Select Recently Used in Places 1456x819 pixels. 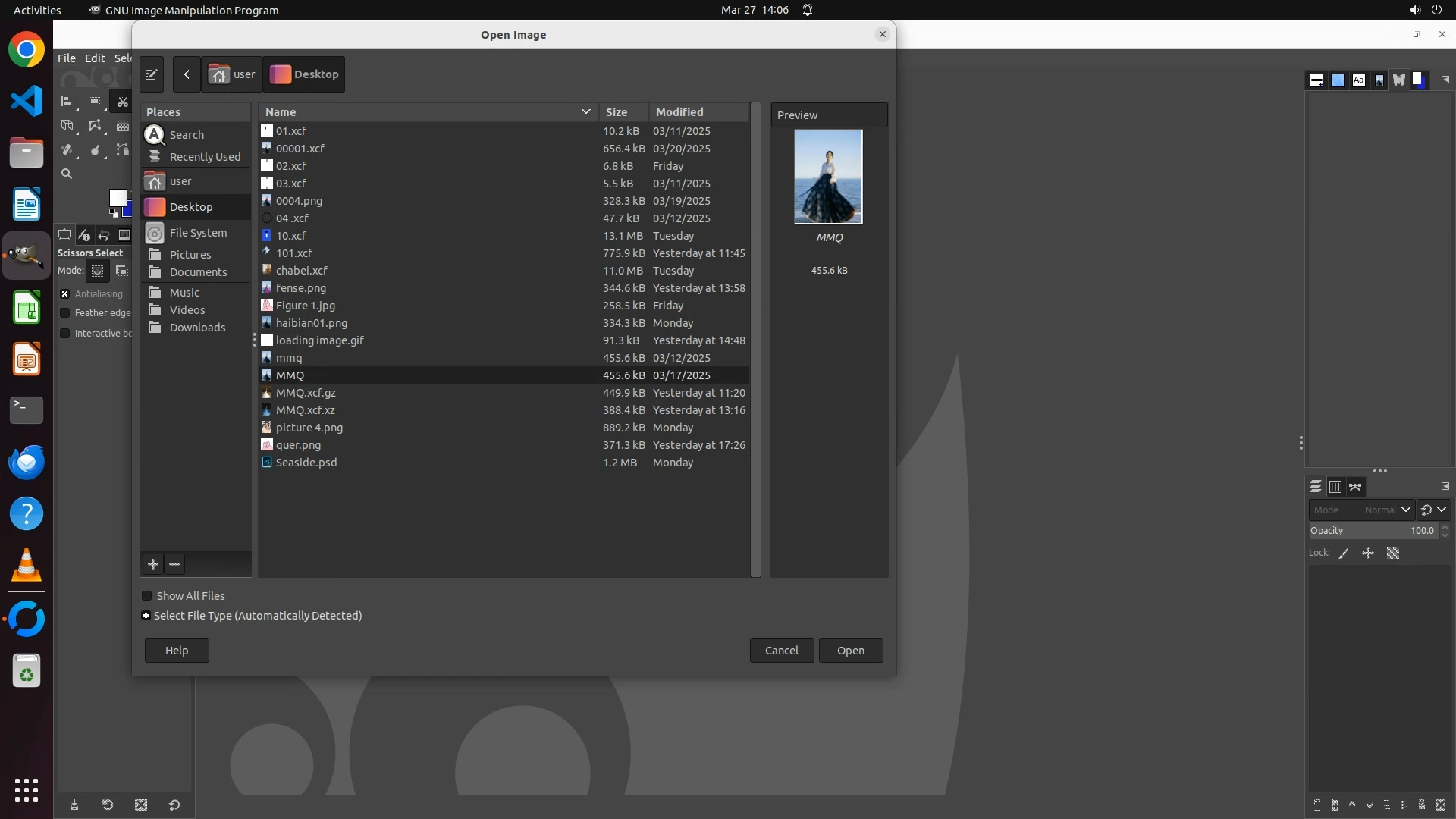[x=205, y=157]
